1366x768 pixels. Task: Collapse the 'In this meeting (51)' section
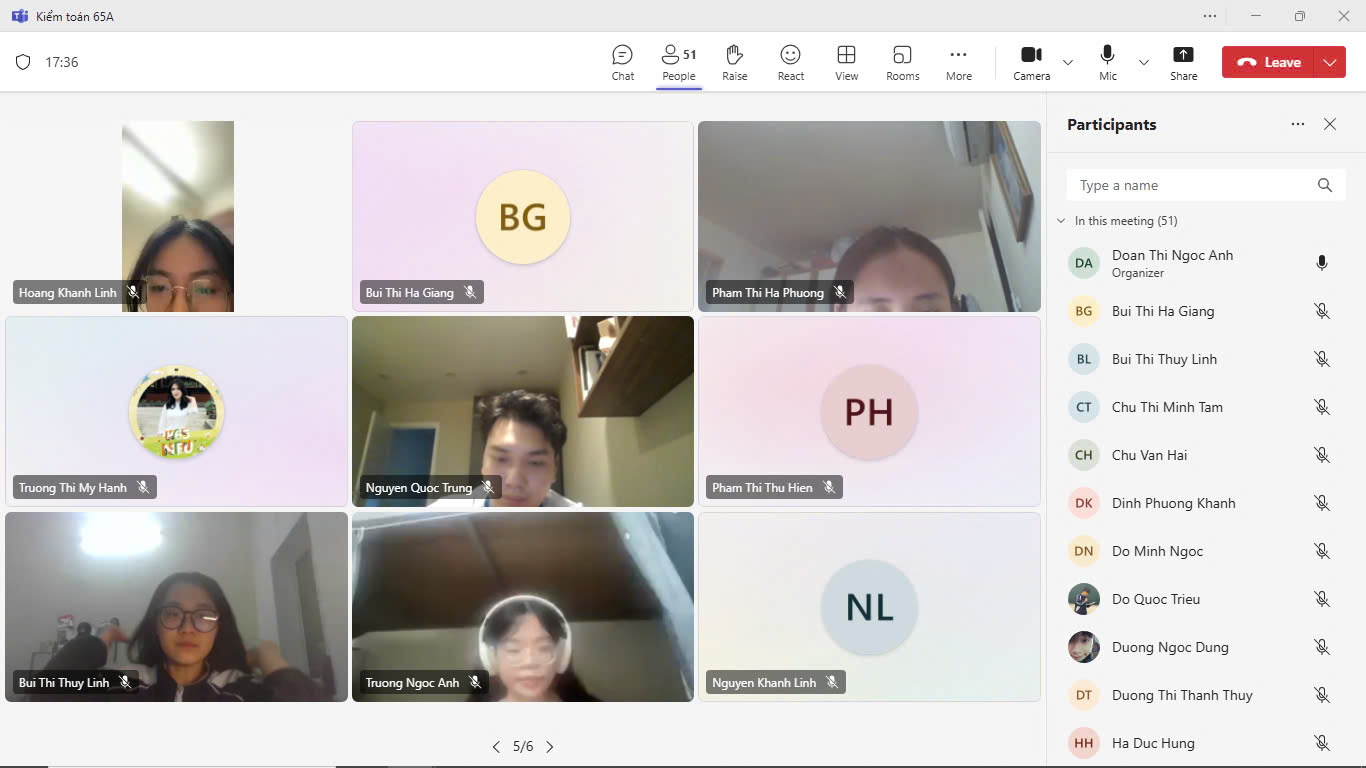[x=1061, y=221]
